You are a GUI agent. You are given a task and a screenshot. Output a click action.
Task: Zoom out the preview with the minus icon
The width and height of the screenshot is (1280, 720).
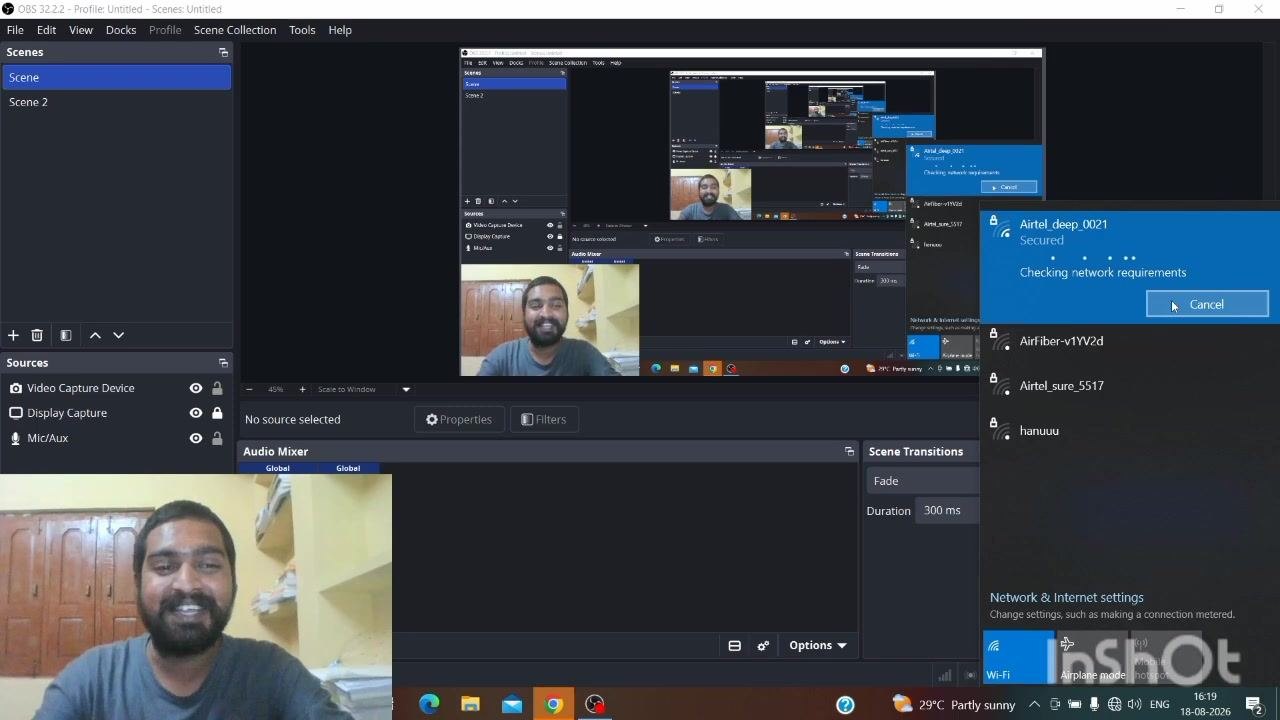click(x=249, y=389)
